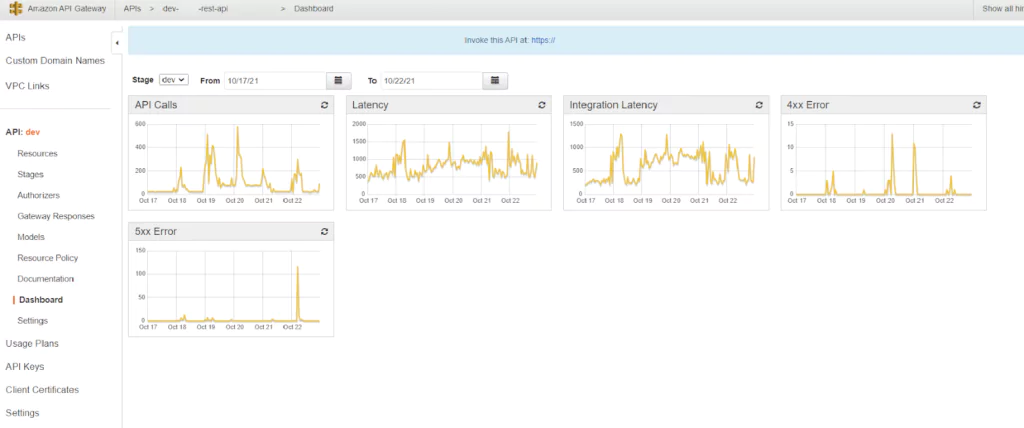
Task: Open Gateway Responses section
Action: [56, 216]
